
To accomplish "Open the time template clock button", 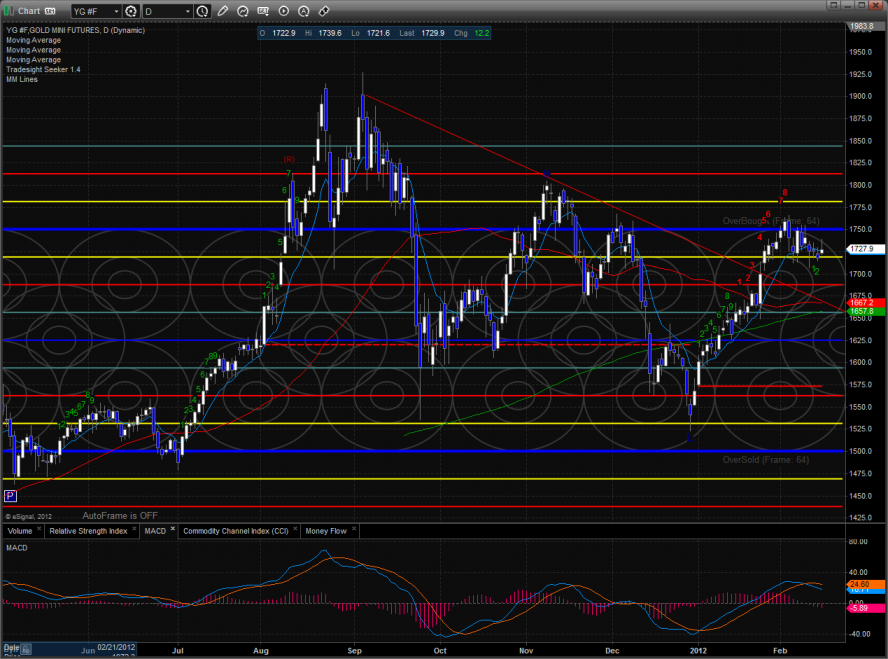I will tap(202, 11).
